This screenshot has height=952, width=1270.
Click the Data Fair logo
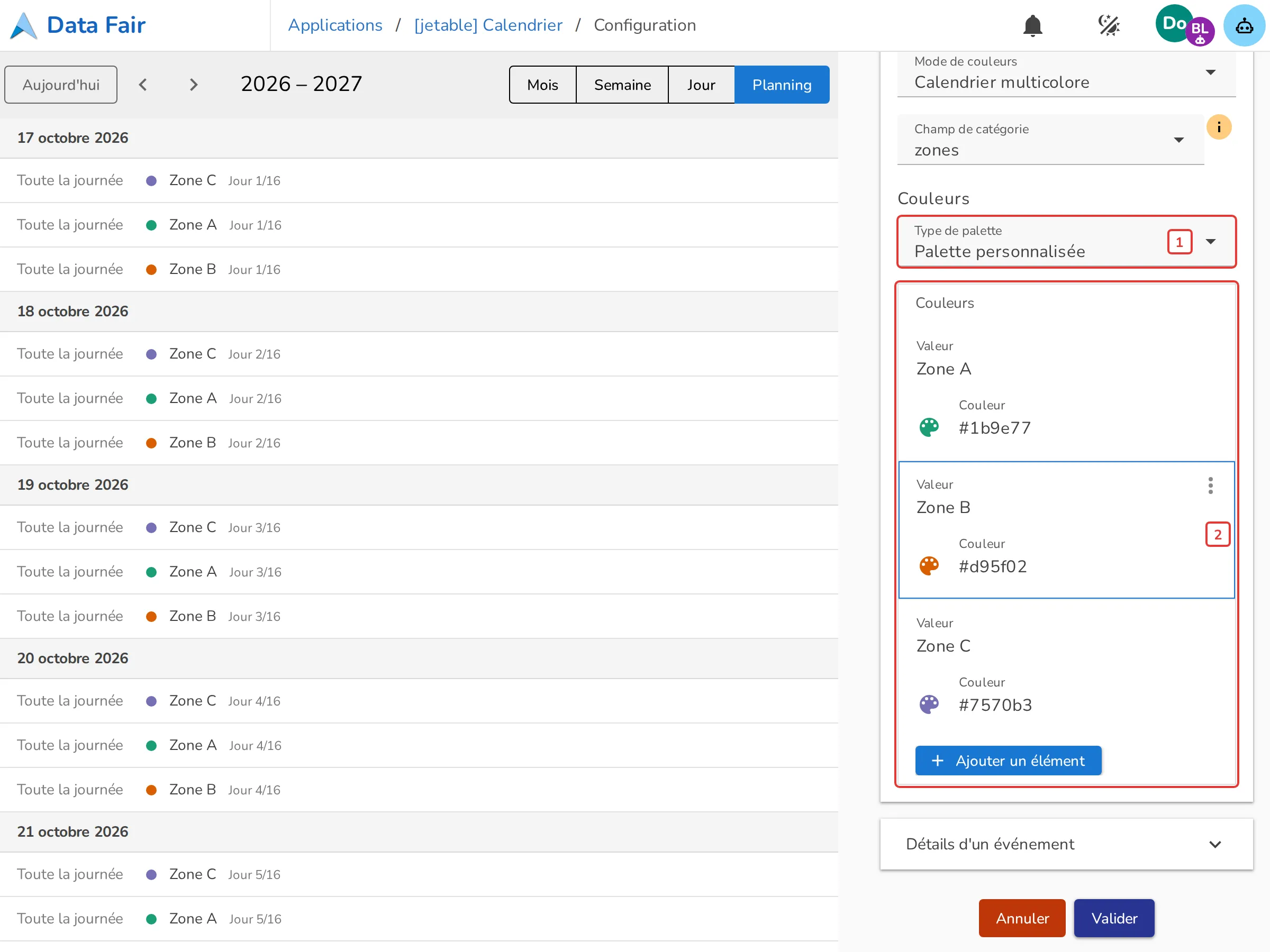point(78,25)
